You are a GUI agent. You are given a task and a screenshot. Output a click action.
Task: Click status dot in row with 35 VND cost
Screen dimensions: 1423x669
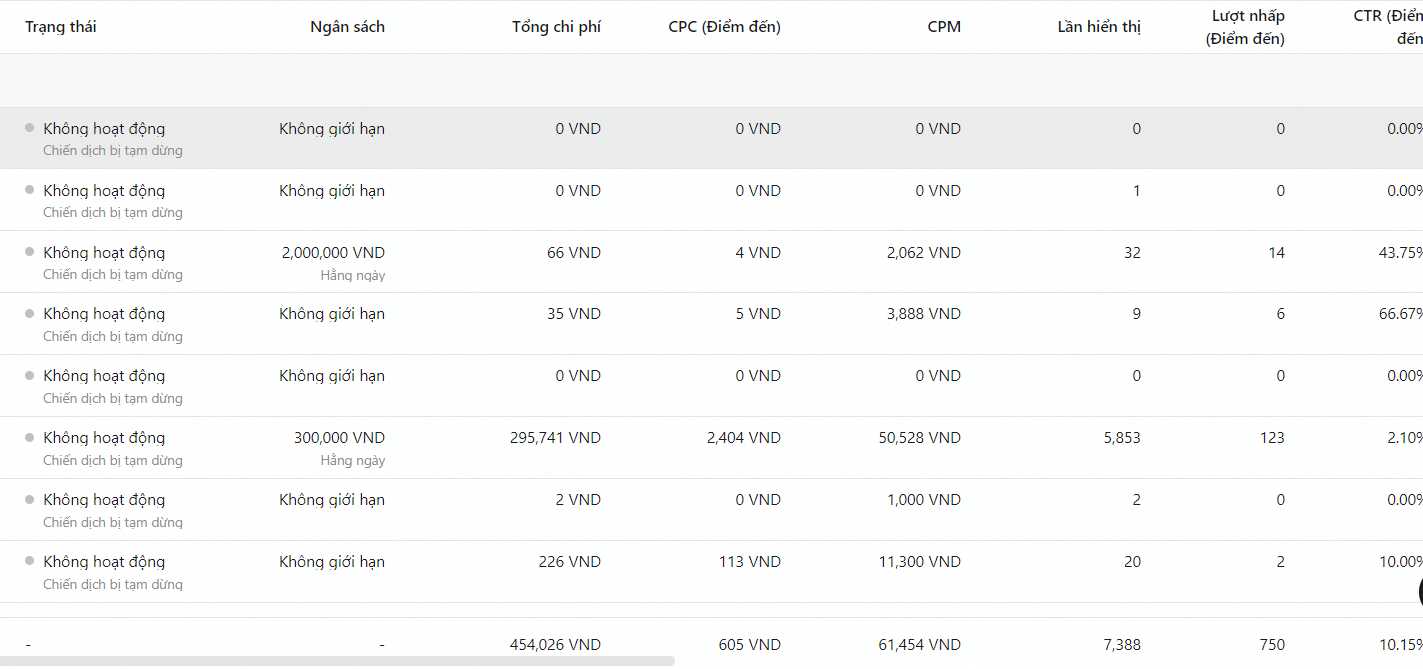tap(30, 313)
